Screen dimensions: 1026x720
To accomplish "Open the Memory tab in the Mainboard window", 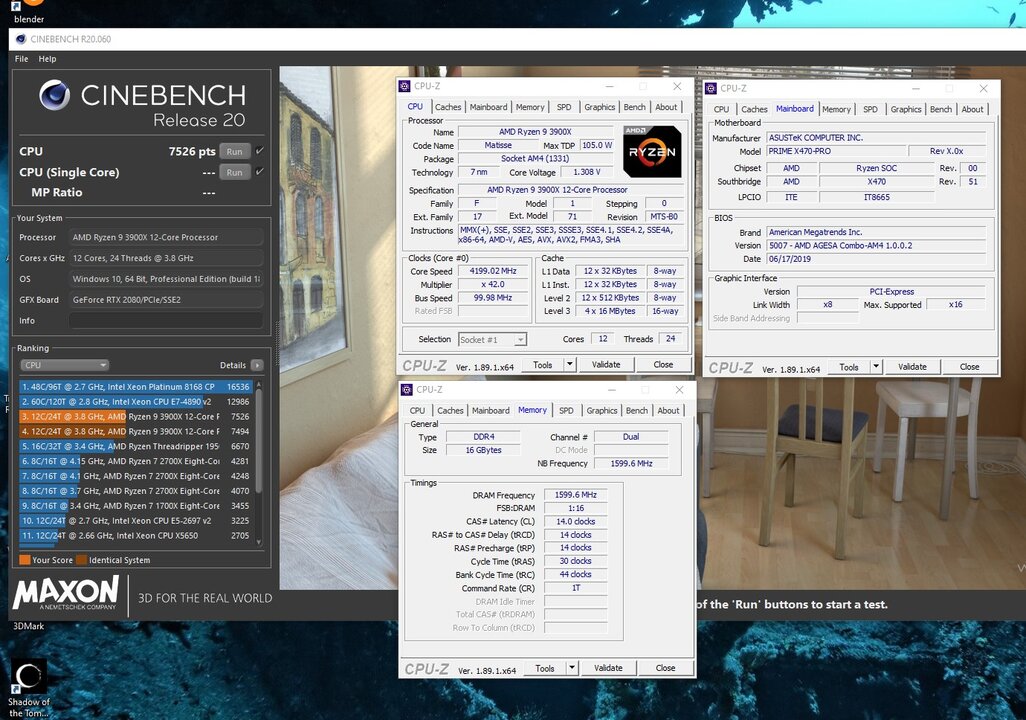I will 836,109.
